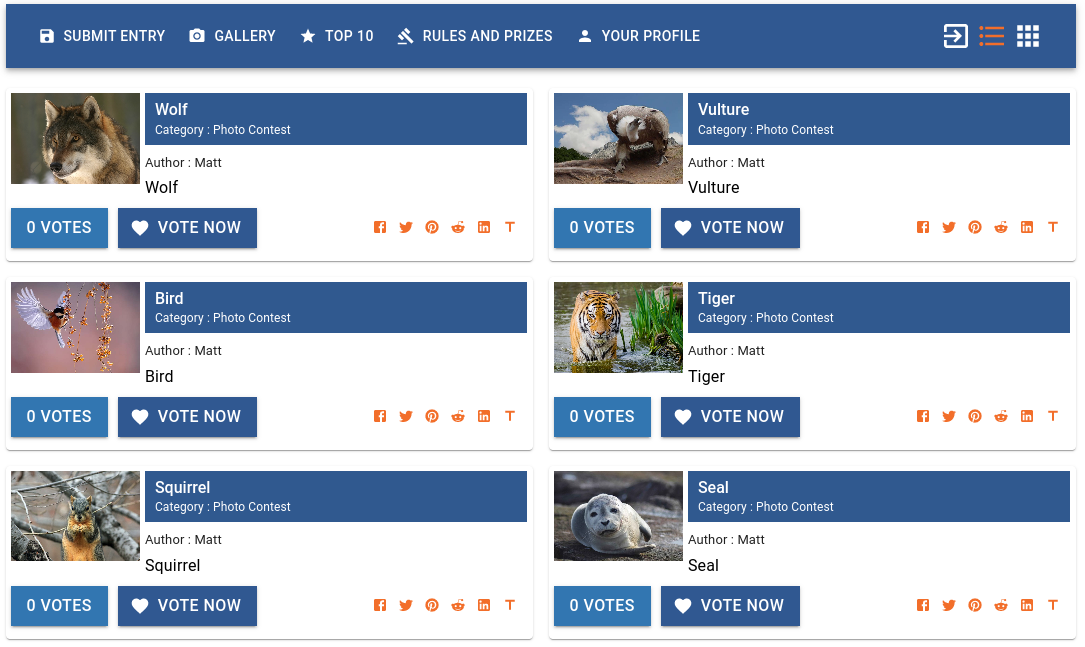The height and width of the screenshot is (647, 1085).
Task: Switch to list view layout
Action: pos(992,36)
